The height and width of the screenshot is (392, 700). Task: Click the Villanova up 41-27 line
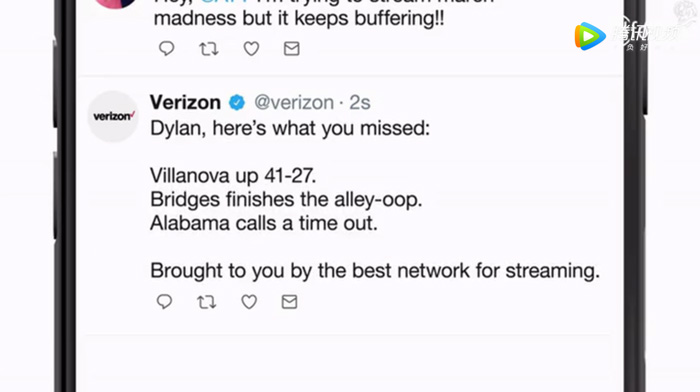[x=233, y=175]
